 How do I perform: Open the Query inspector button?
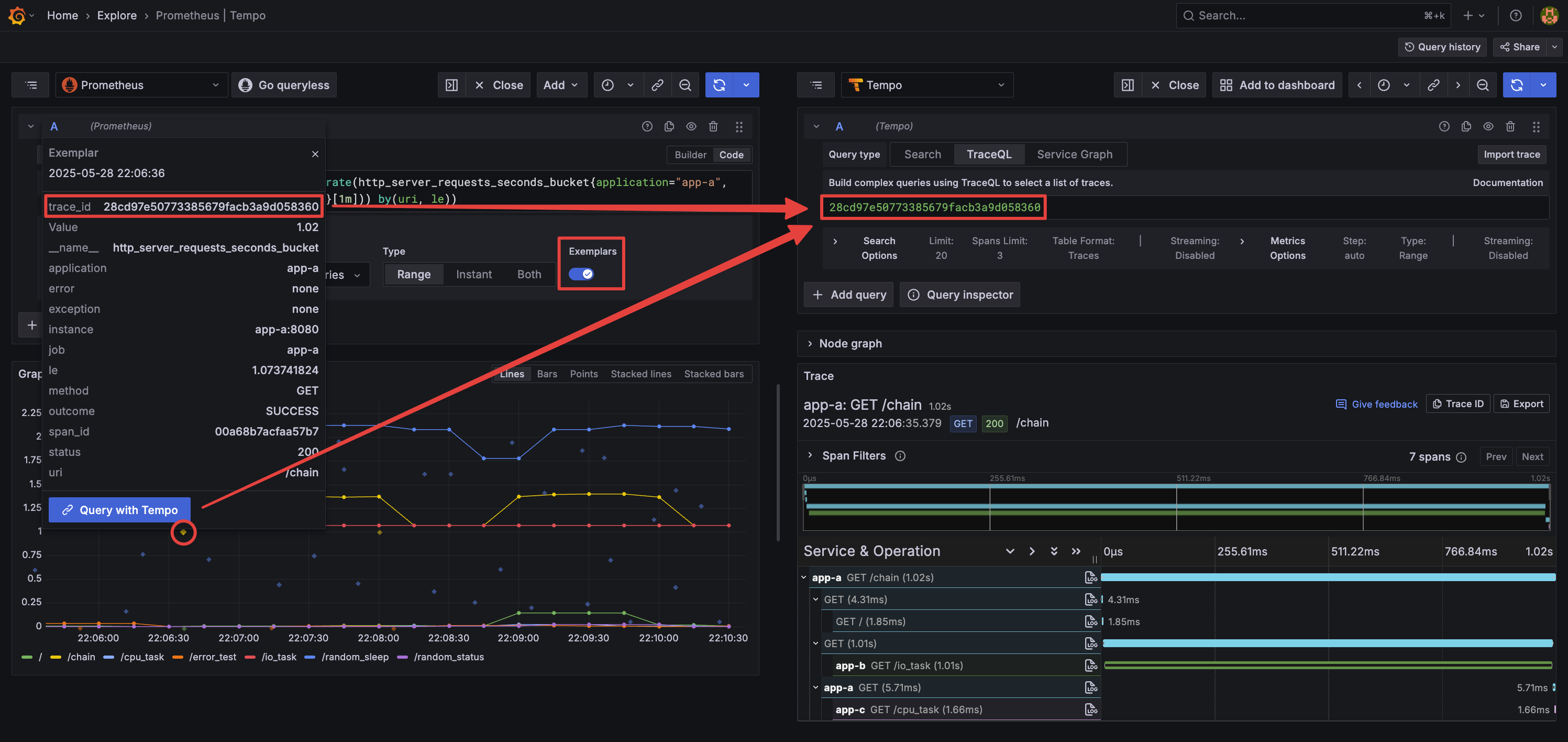[x=959, y=295]
